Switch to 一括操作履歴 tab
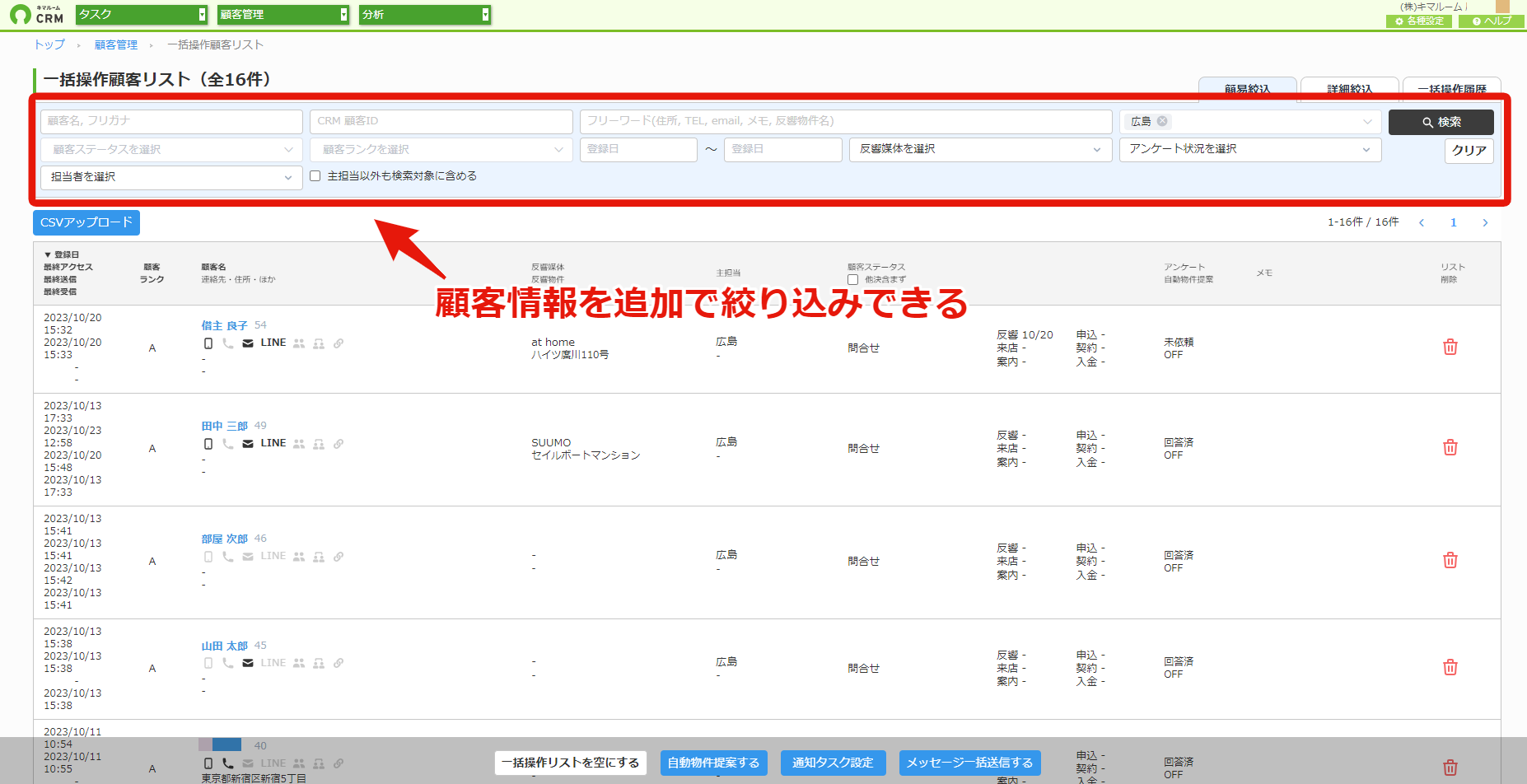The height and width of the screenshot is (784, 1527). coord(1451,89)
